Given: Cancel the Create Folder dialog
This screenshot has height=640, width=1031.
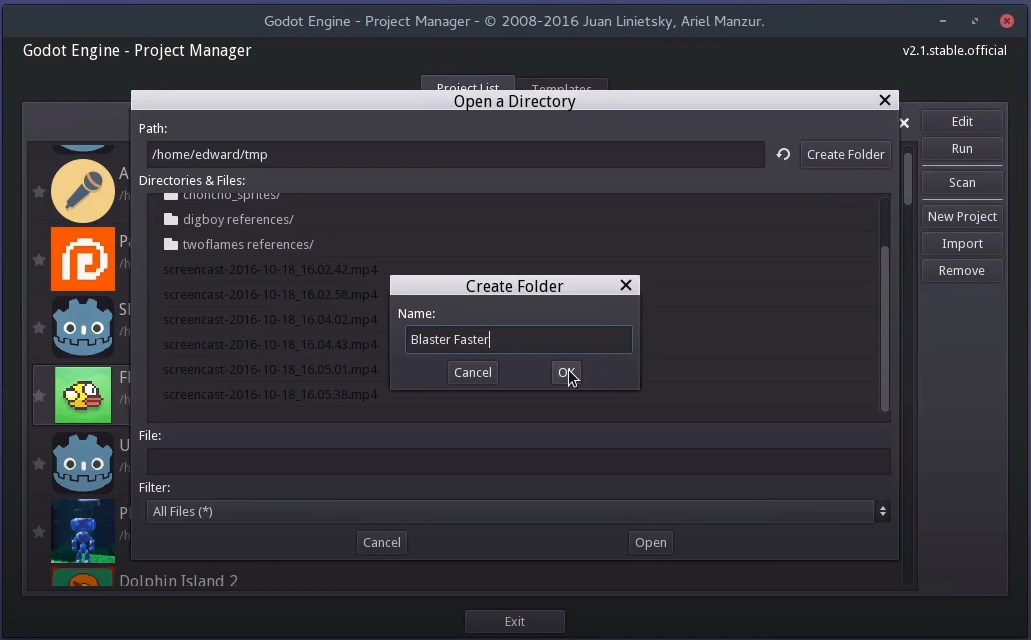Looking at the screenshot, I should [473, 373].
